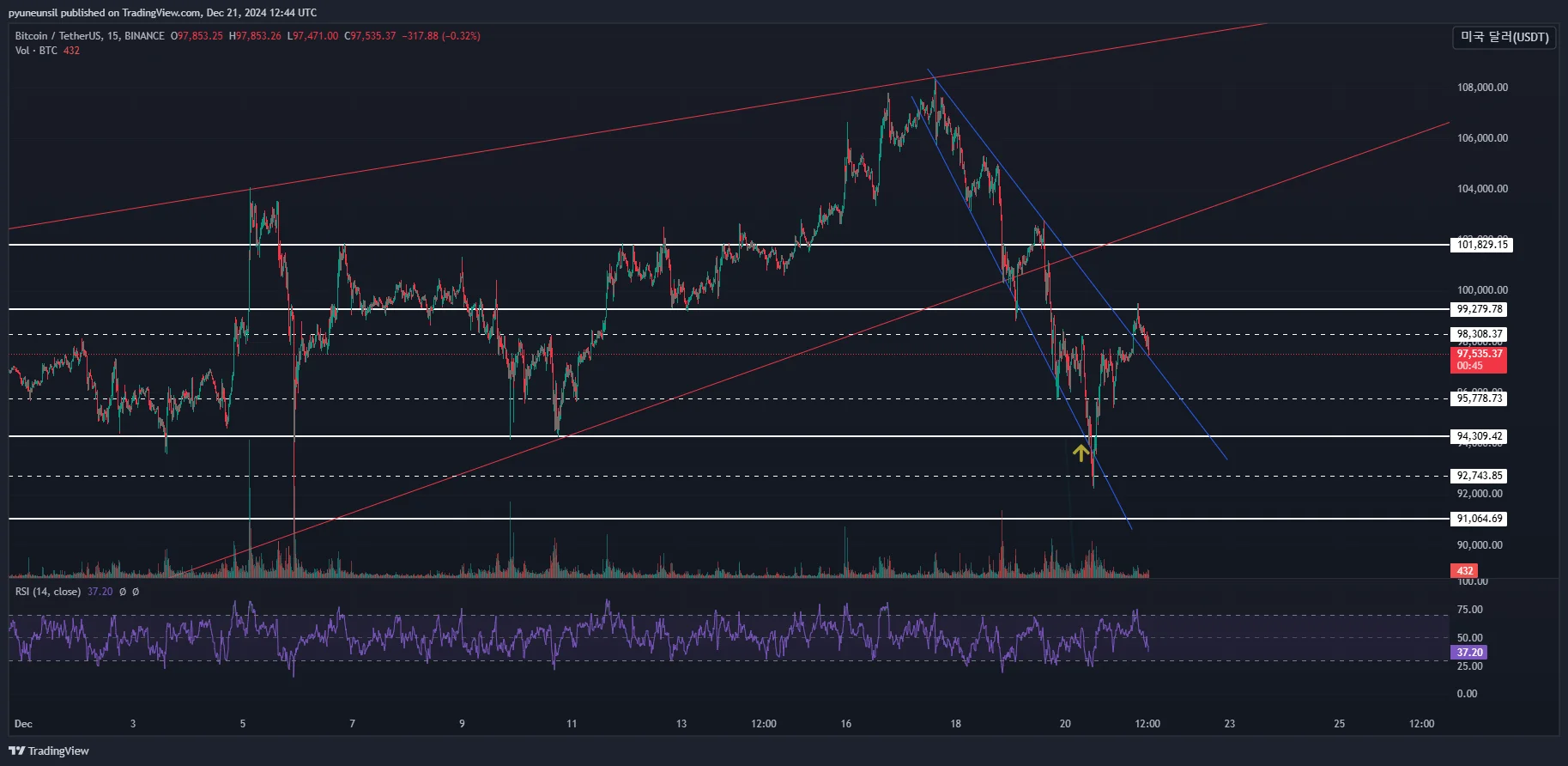The image size is (1568, 766).
Task: Click the red volume value 432 on axis
Action: pyautogui.click(x=1465, y=571)
